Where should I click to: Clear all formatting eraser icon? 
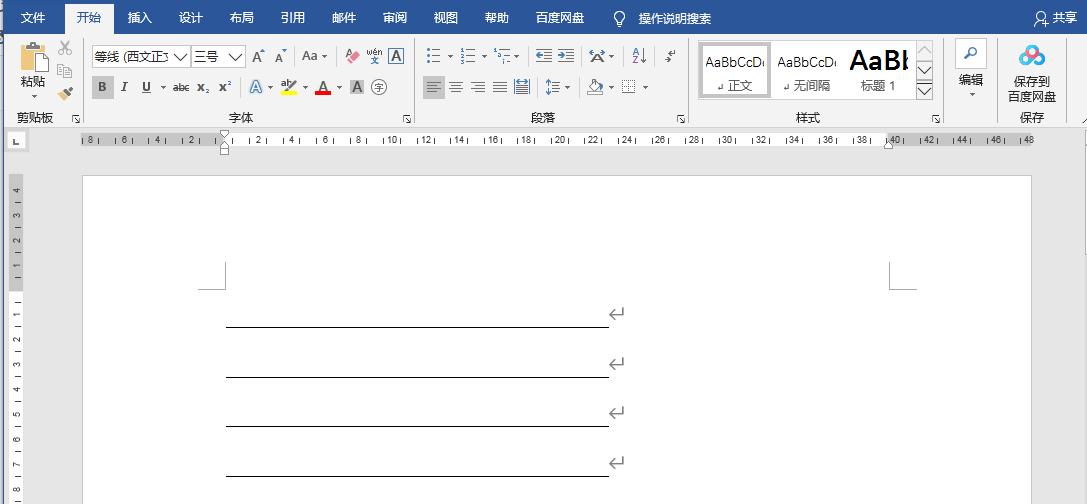click(352, 56)
